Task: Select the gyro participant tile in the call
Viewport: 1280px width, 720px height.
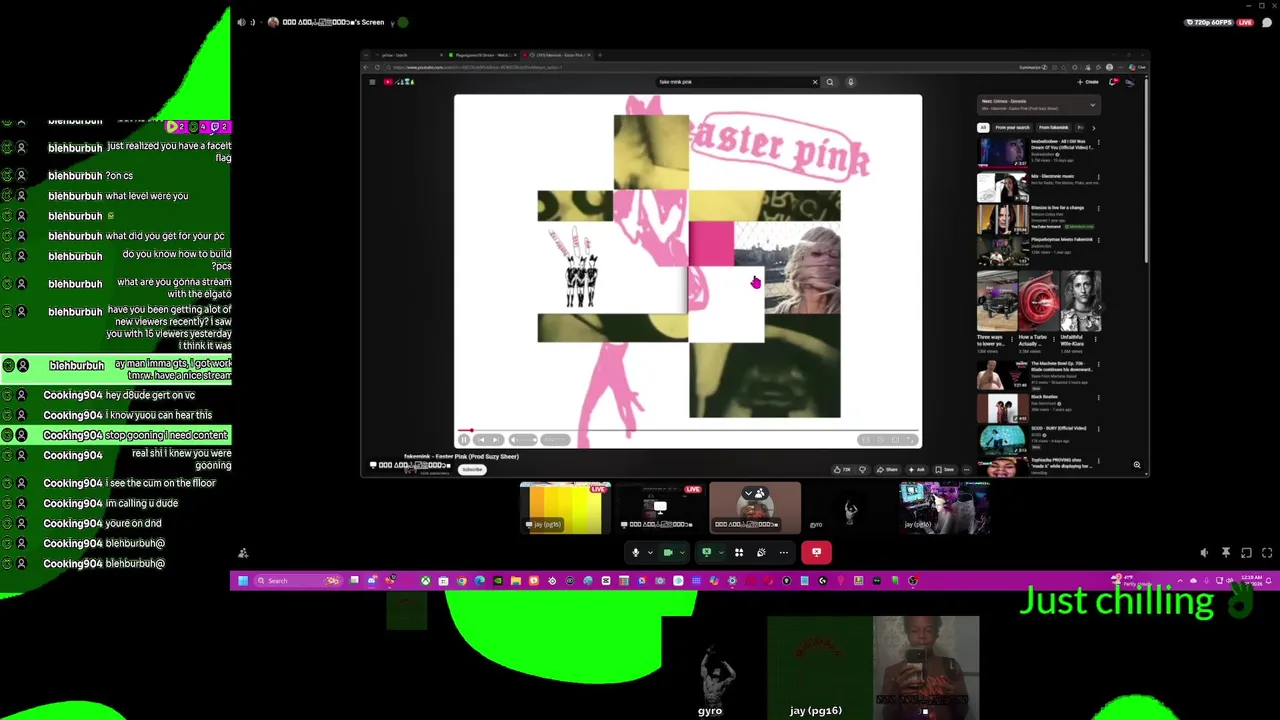Action: coord(850,508)
